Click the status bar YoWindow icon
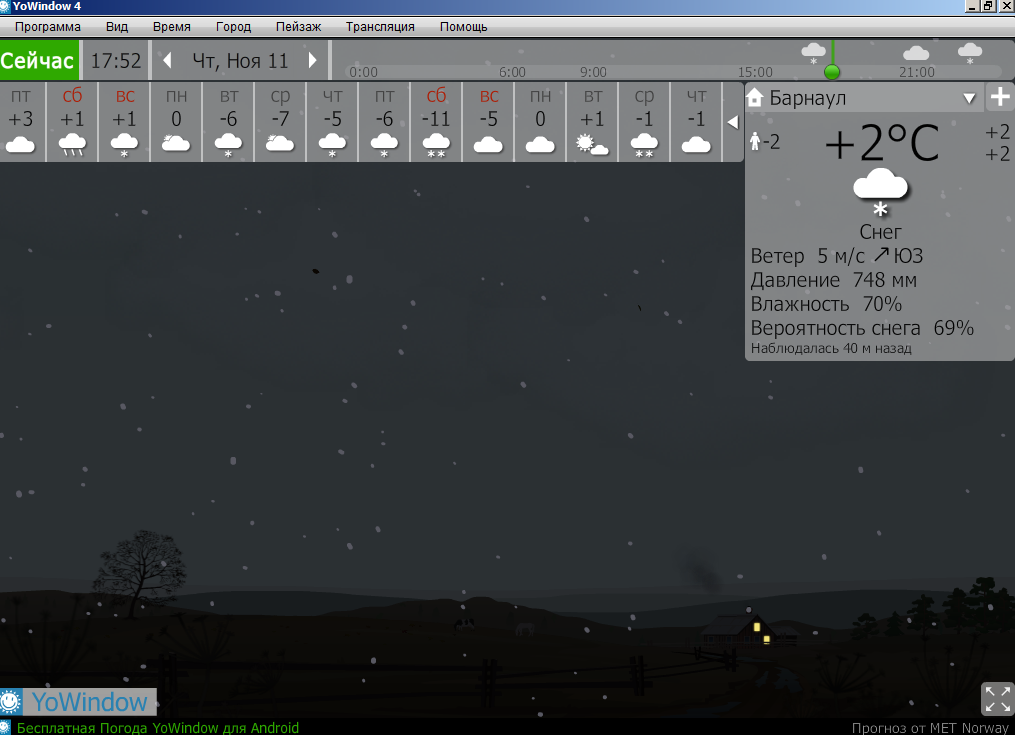The image size is (1015, 735). click(5, 728)
